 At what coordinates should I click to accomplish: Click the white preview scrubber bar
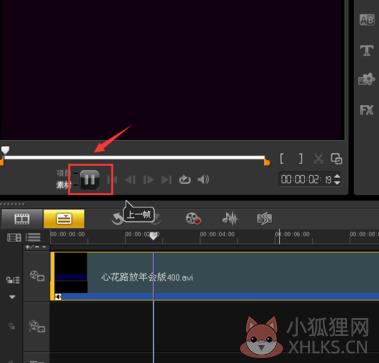135,158
